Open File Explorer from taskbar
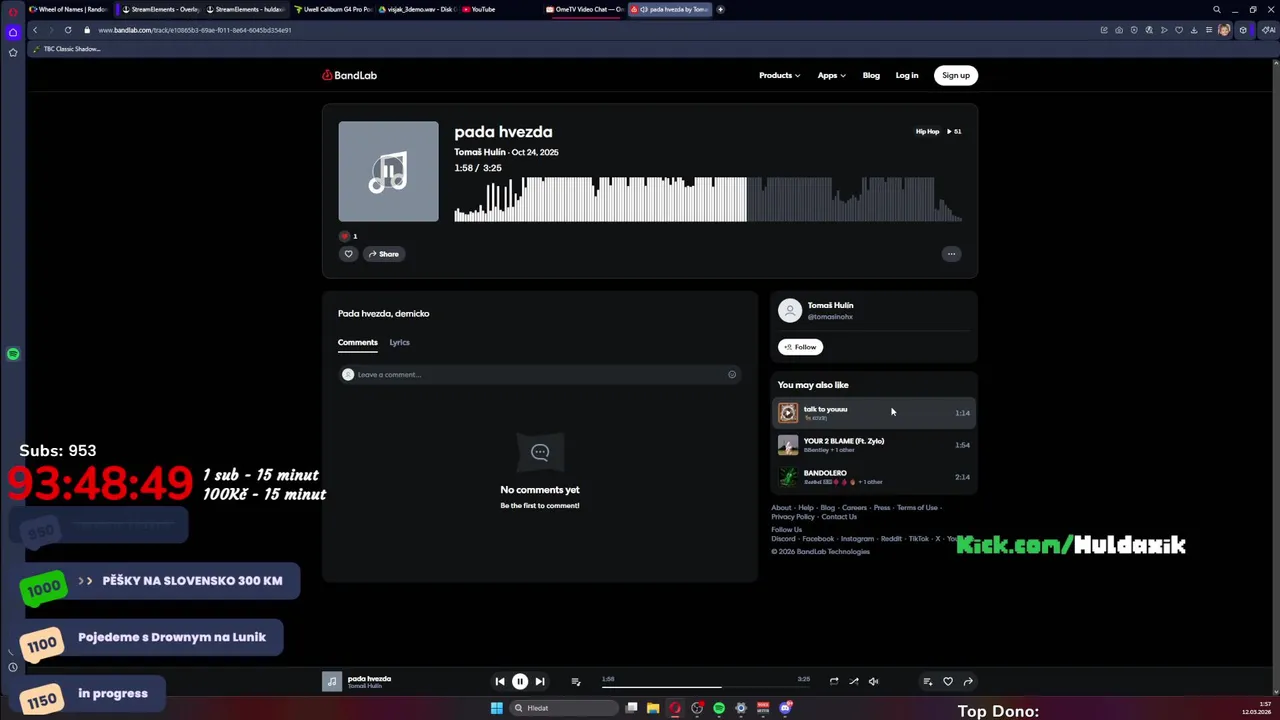1280x720 pixels. (653, 708)
